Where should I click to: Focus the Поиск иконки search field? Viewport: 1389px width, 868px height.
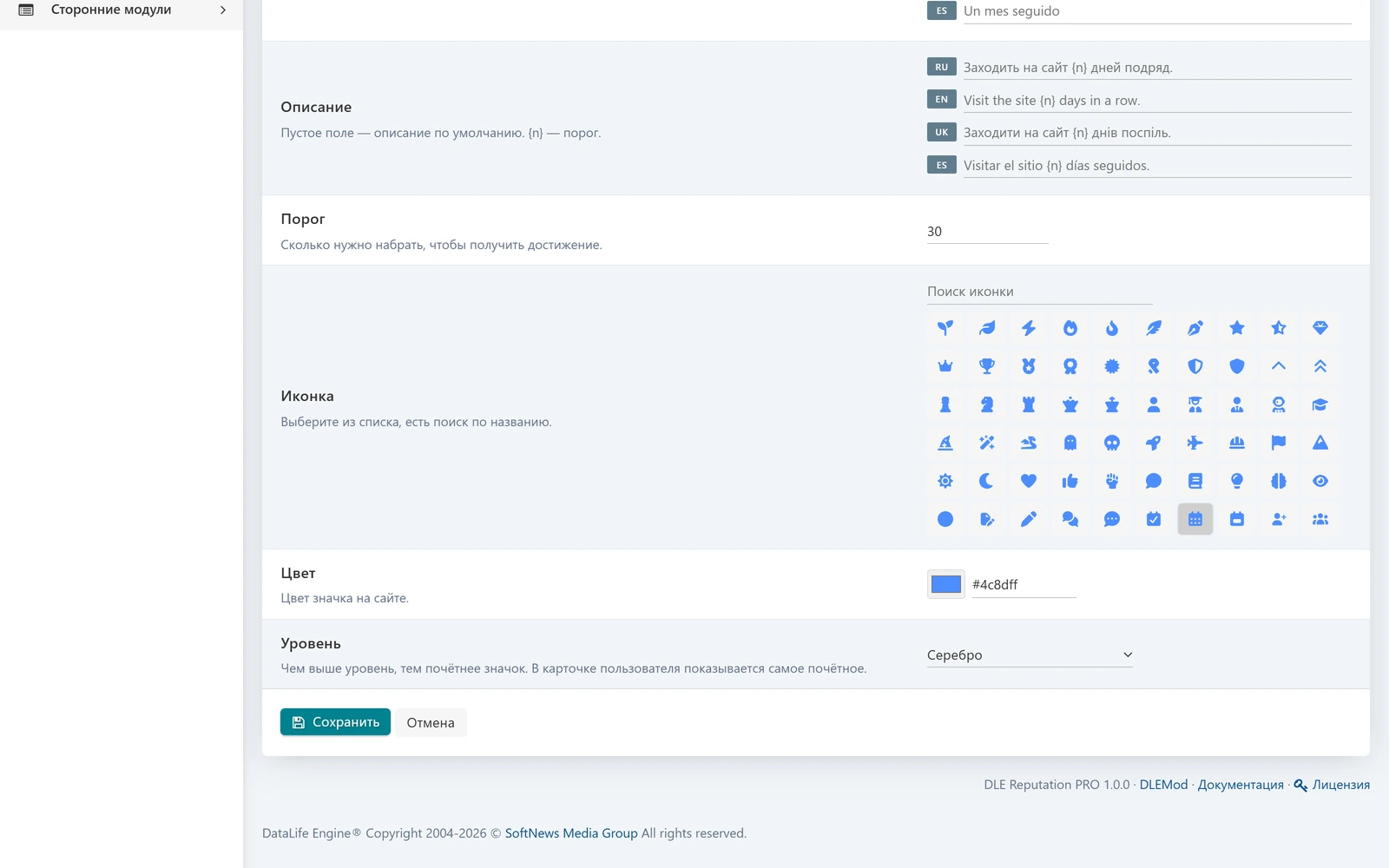coord(1039,292)
